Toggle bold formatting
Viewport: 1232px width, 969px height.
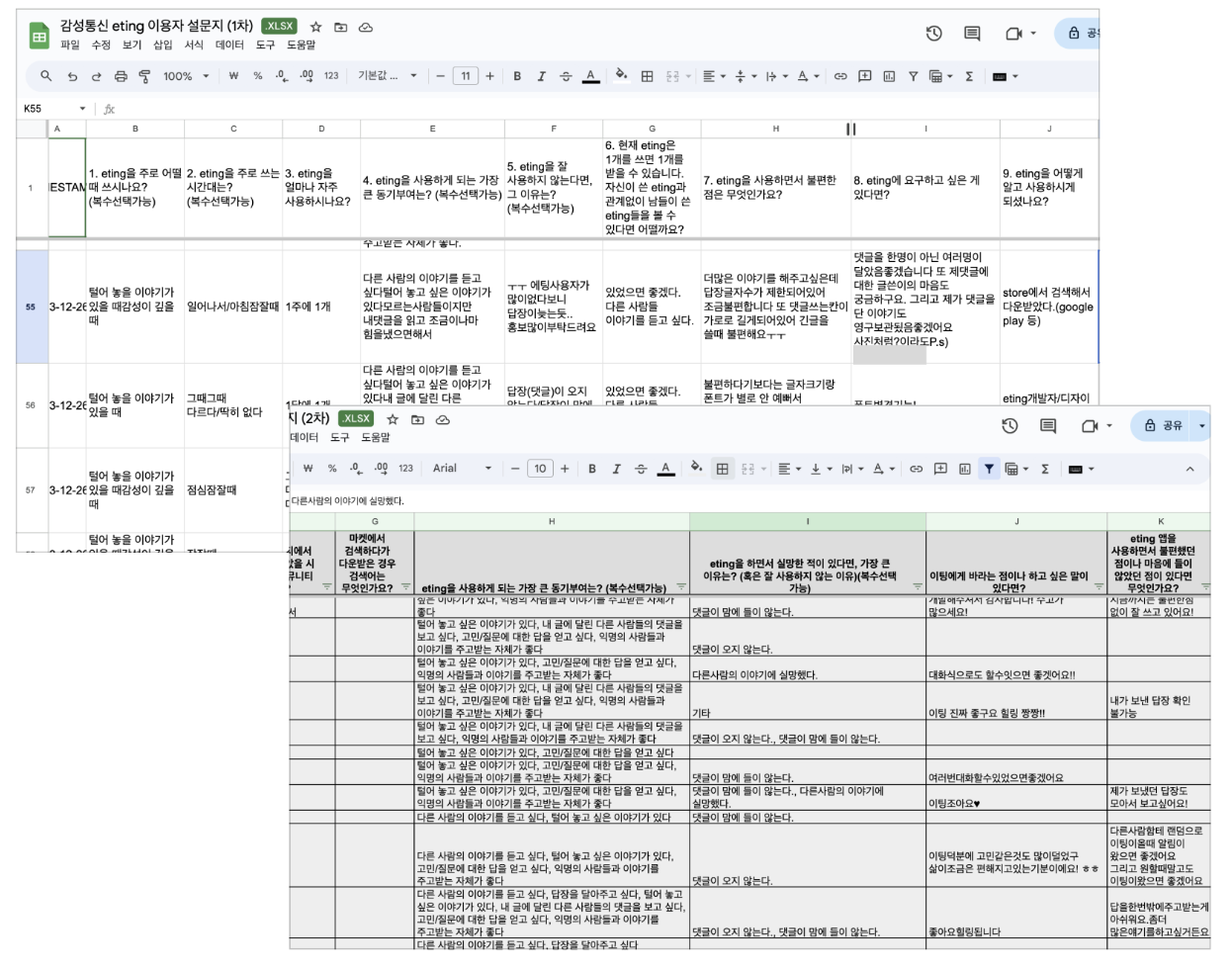[517, 75]
